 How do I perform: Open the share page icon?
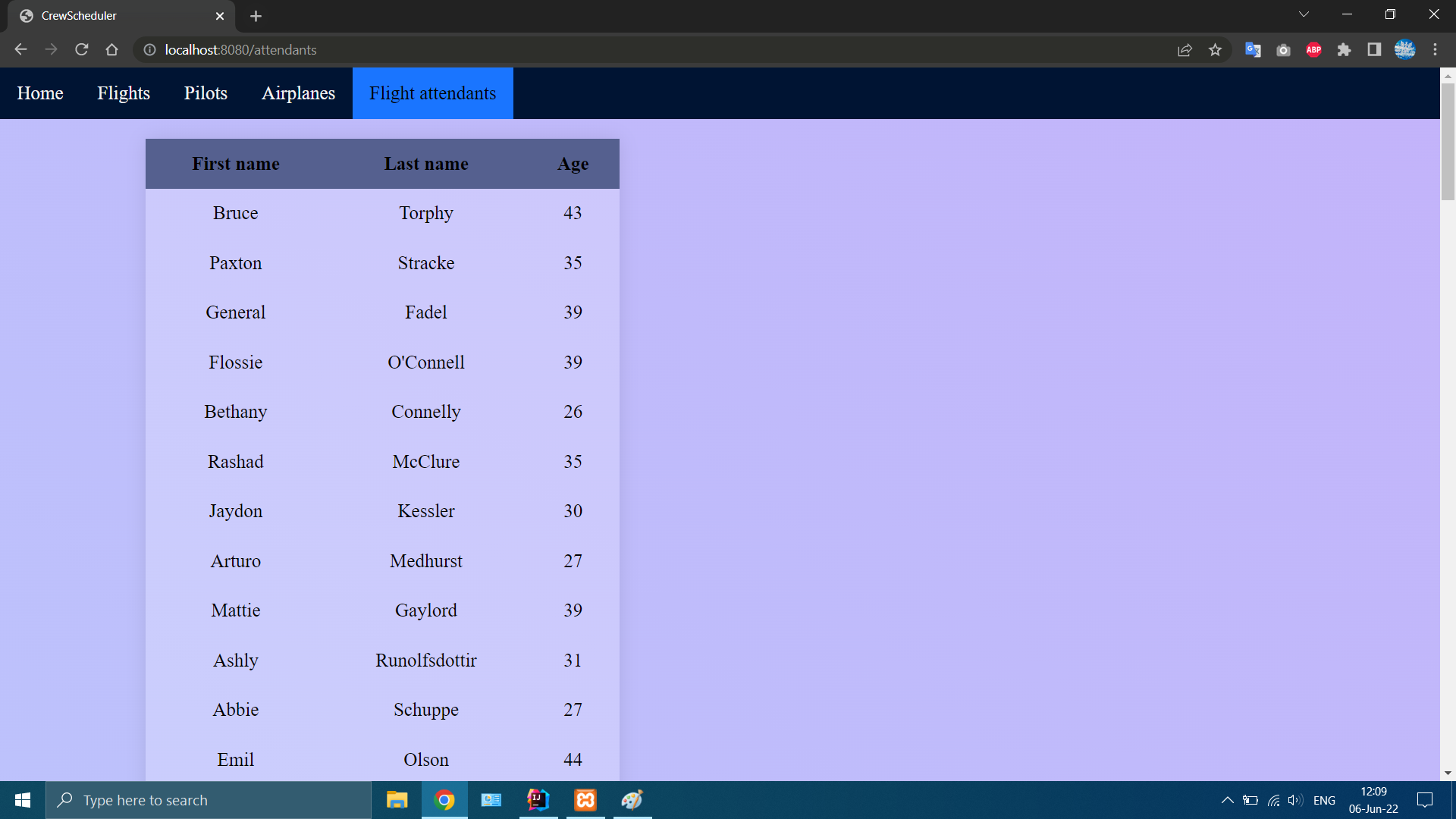(1185, 50)
